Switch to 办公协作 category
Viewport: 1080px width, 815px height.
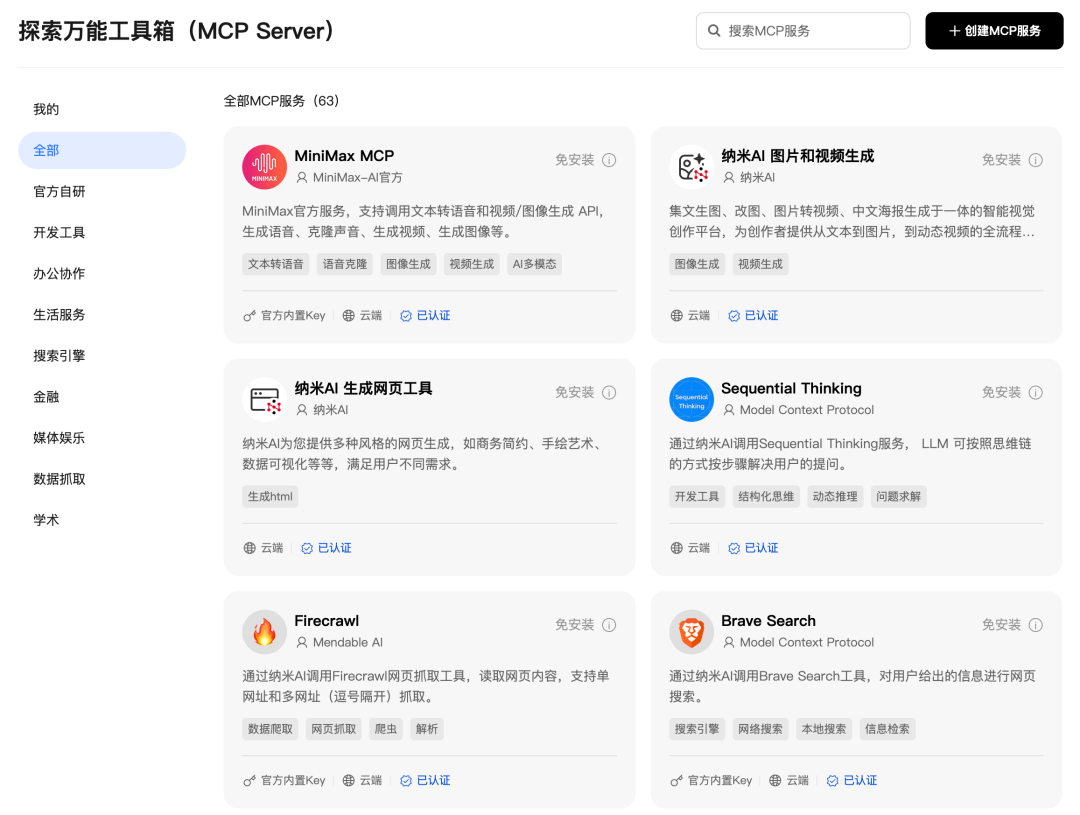pos(102,274)
